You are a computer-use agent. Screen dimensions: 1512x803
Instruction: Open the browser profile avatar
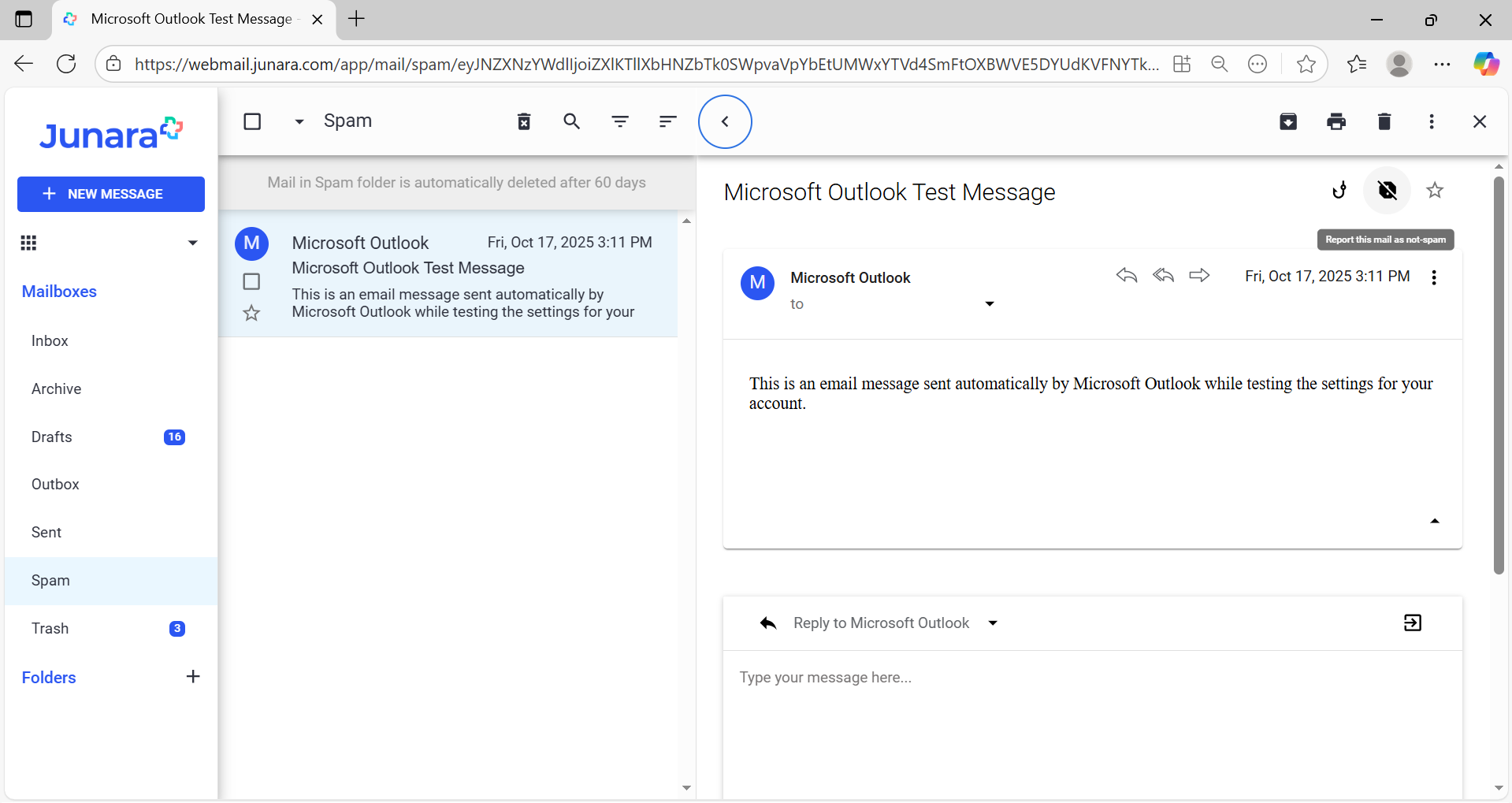[1399, 64]
